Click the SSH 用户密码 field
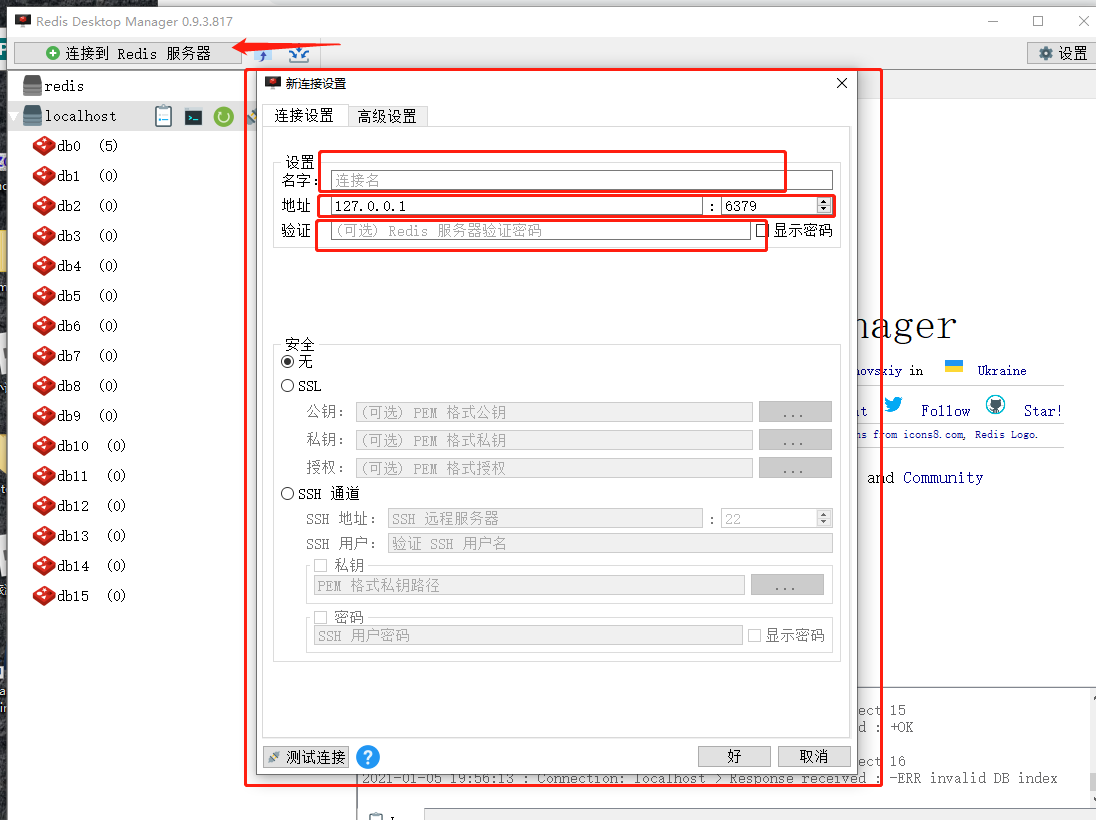This screenshot has height=820, width=1096. (x=528, y=635)
